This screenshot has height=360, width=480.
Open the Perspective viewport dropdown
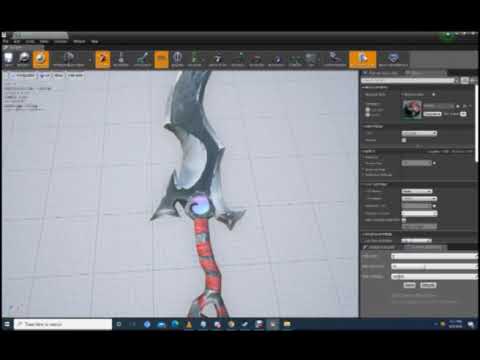coord(23,76)
